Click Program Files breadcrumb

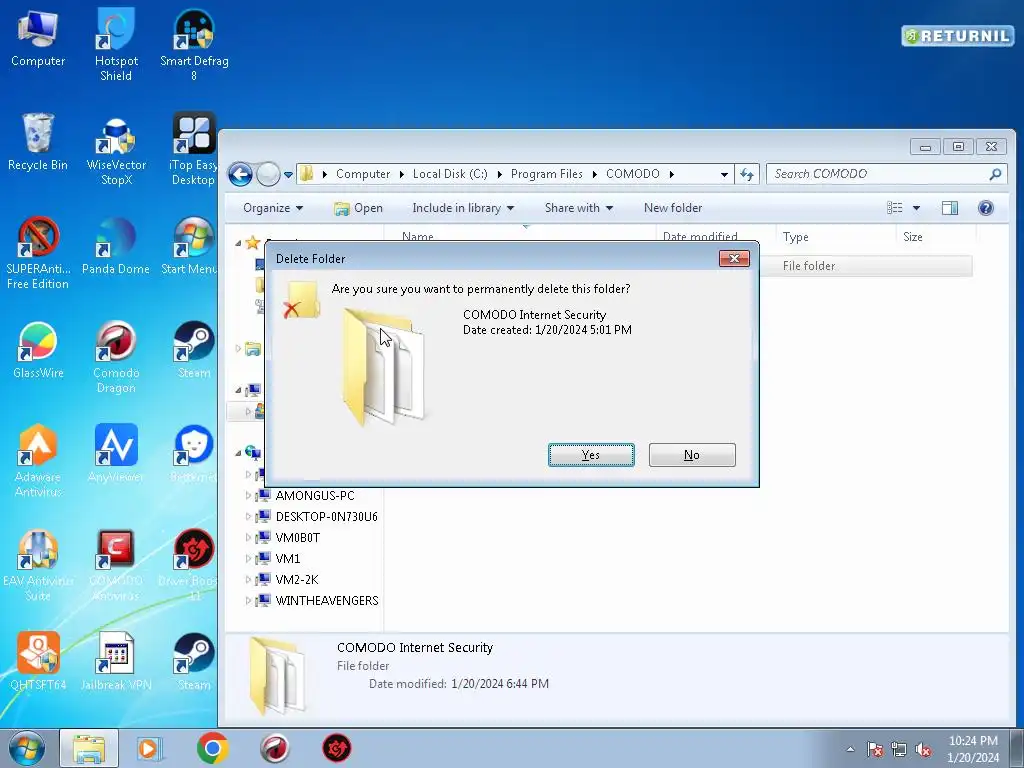[x=547, y=174]
